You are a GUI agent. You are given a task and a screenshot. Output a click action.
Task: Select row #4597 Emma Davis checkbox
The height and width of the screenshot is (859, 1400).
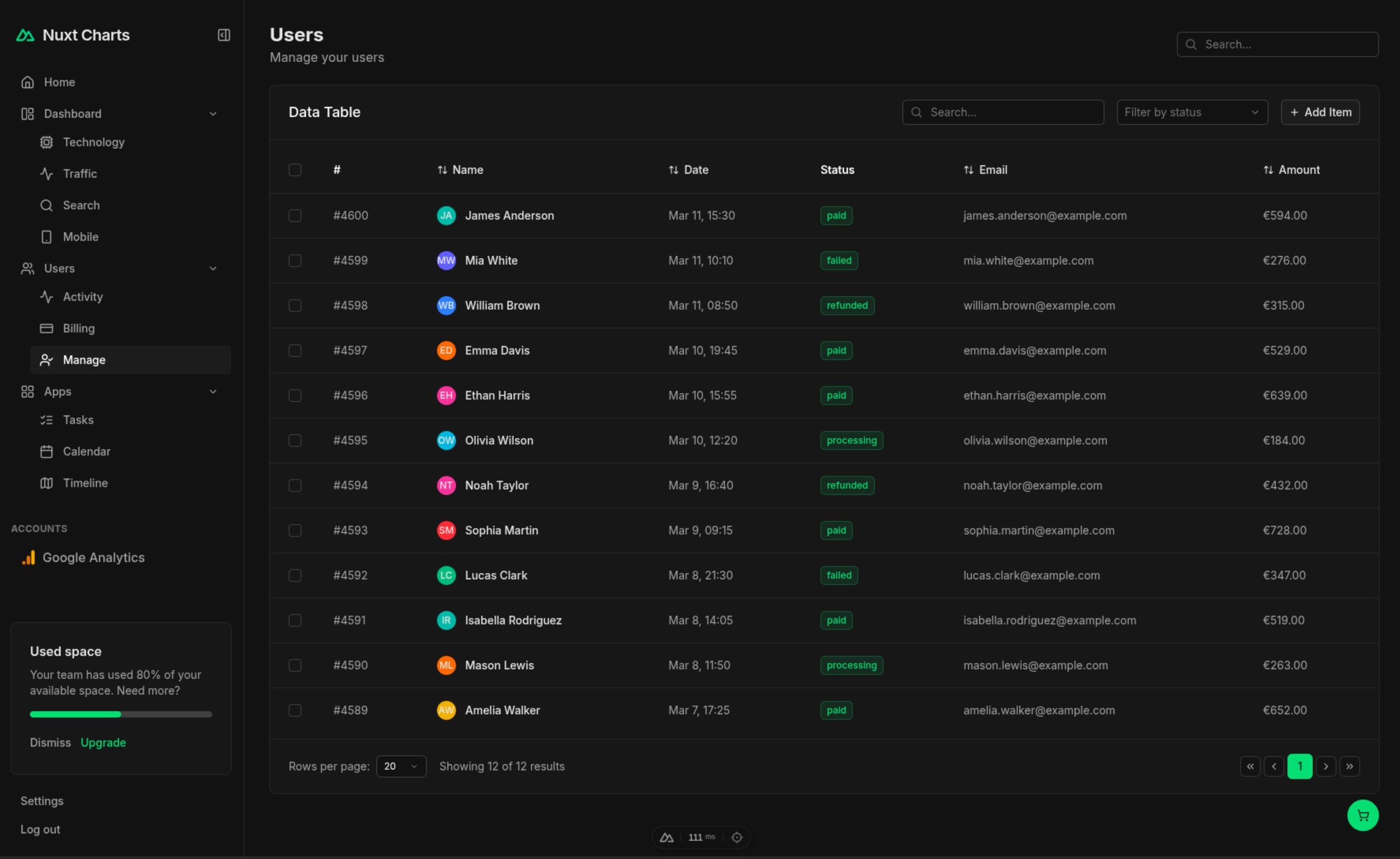point(295,350)
